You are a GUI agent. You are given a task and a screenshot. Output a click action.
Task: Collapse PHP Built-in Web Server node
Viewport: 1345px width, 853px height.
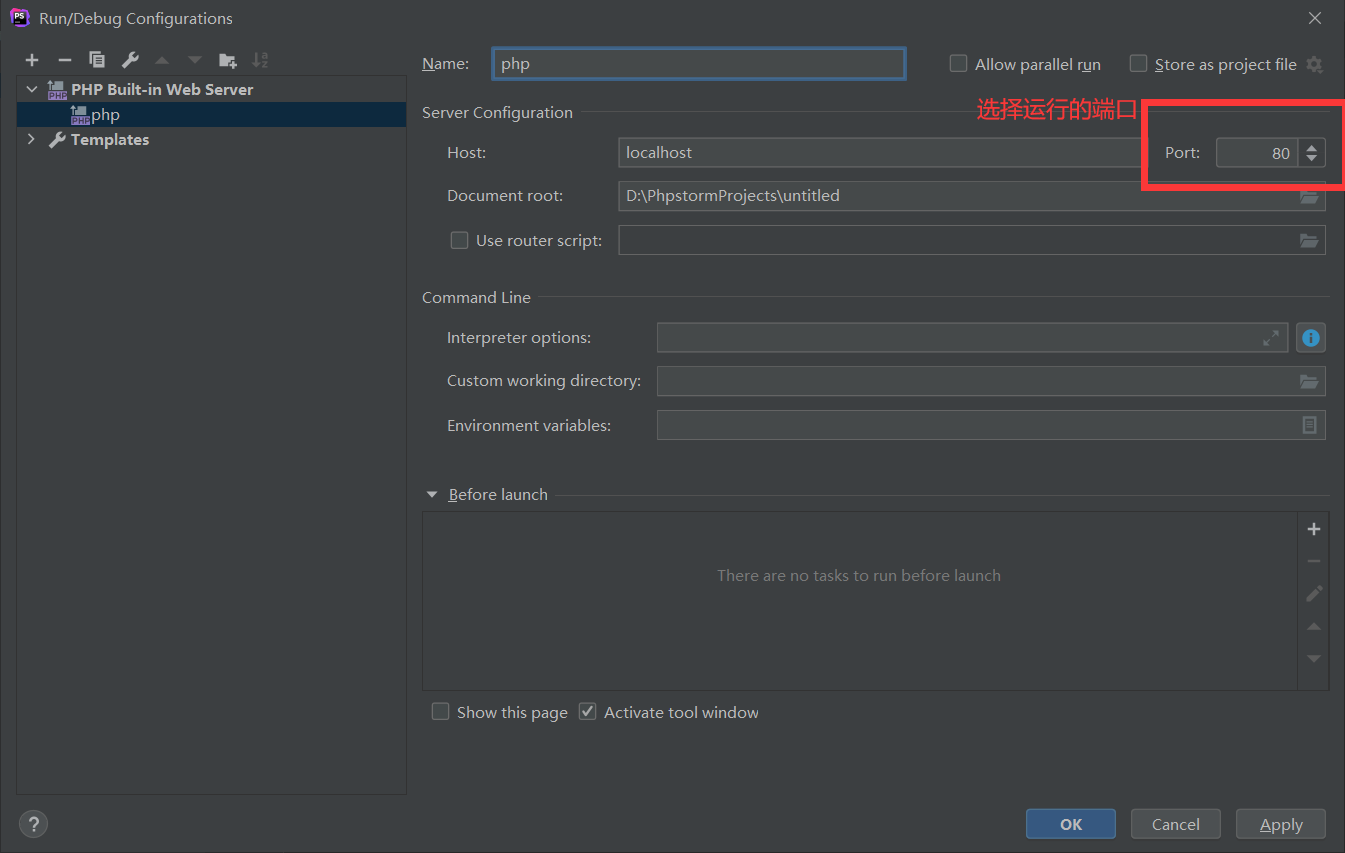31,90
